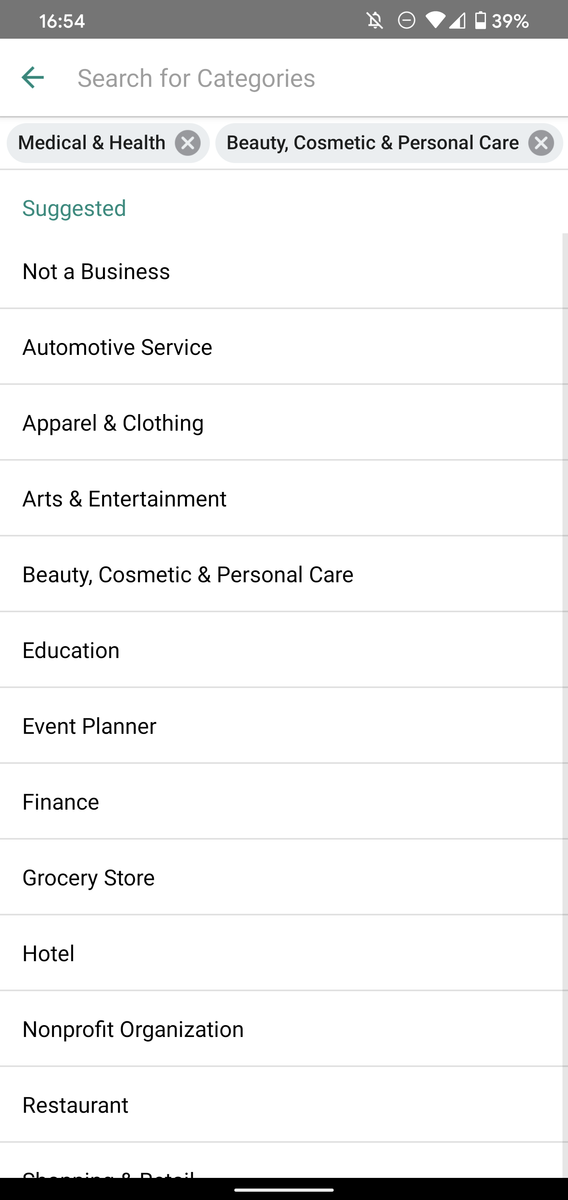The width and height of the screenshot is (568, 1200).
Task: Select Nonprofit Organization category
Action: click(x=284, y=1029)
